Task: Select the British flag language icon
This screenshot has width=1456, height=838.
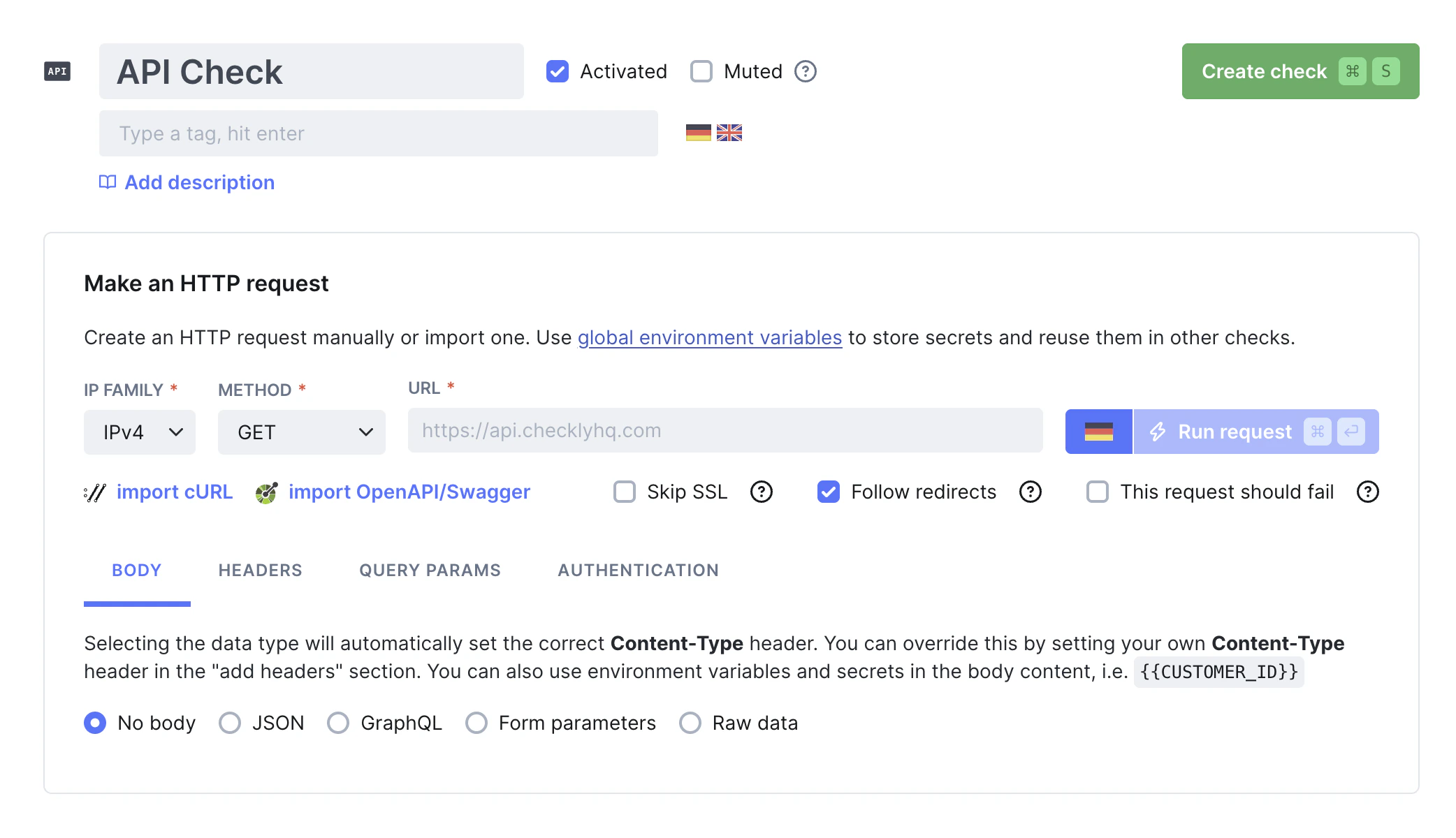Action: point(729,133)
